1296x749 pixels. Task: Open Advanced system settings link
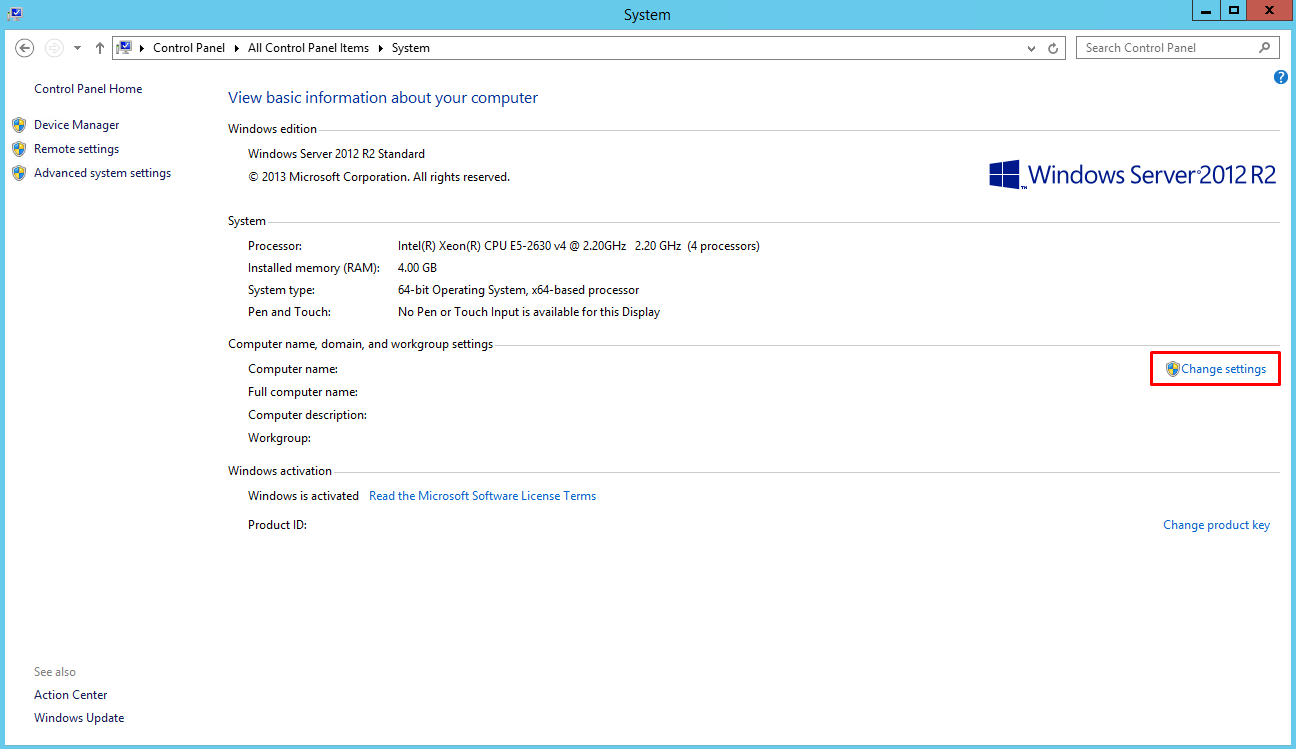[x=102, y=173]
